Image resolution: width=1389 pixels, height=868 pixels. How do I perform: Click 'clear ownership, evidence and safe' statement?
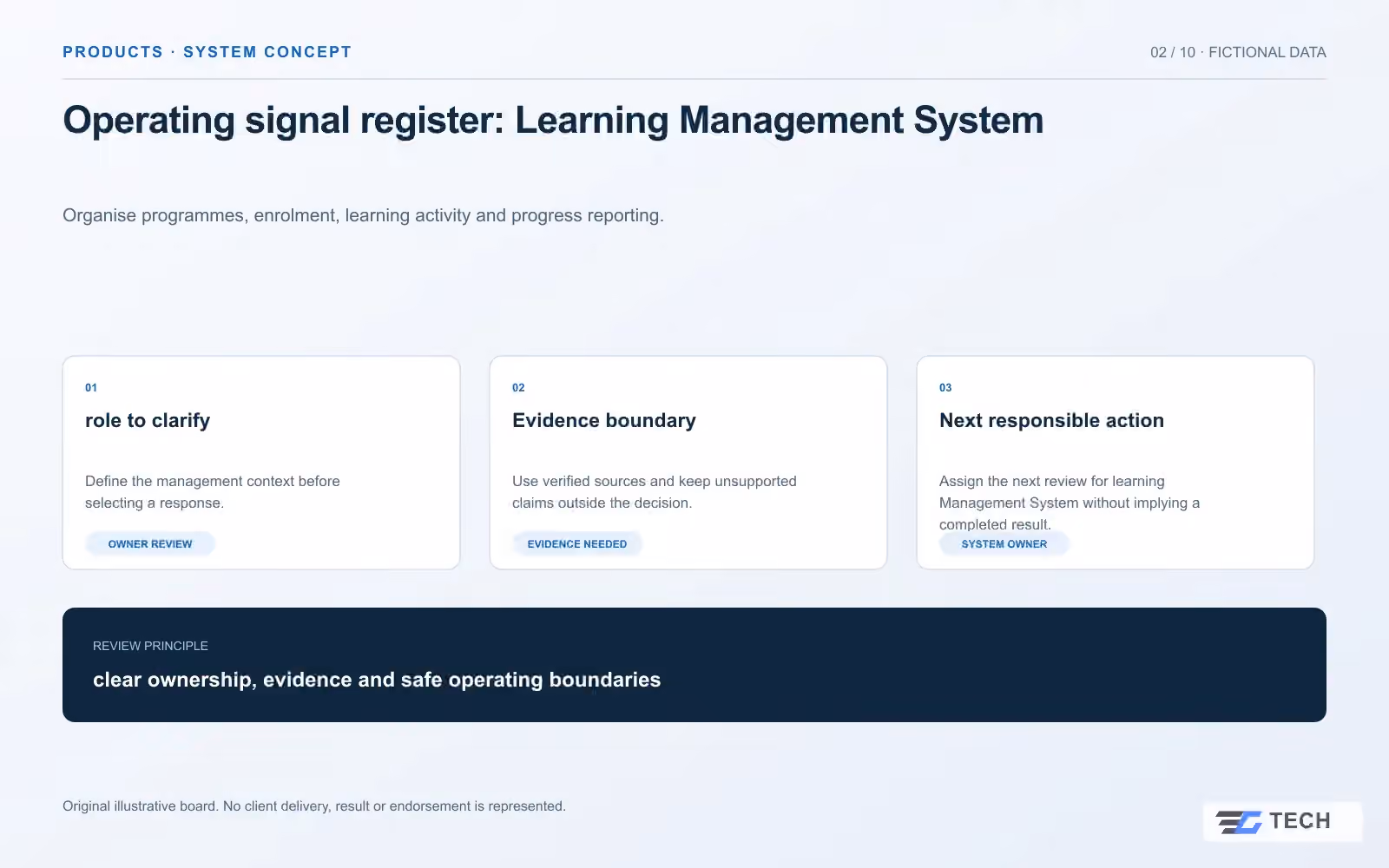377,680
